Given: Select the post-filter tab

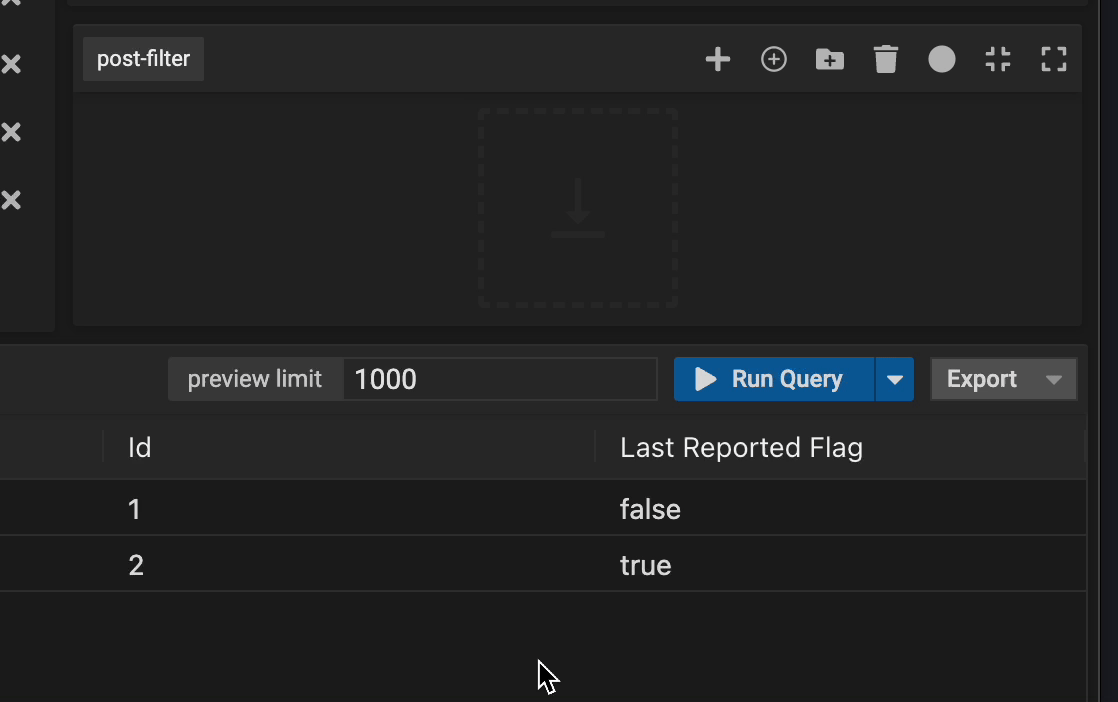Looking at the screenshot, I should point(143,59).
